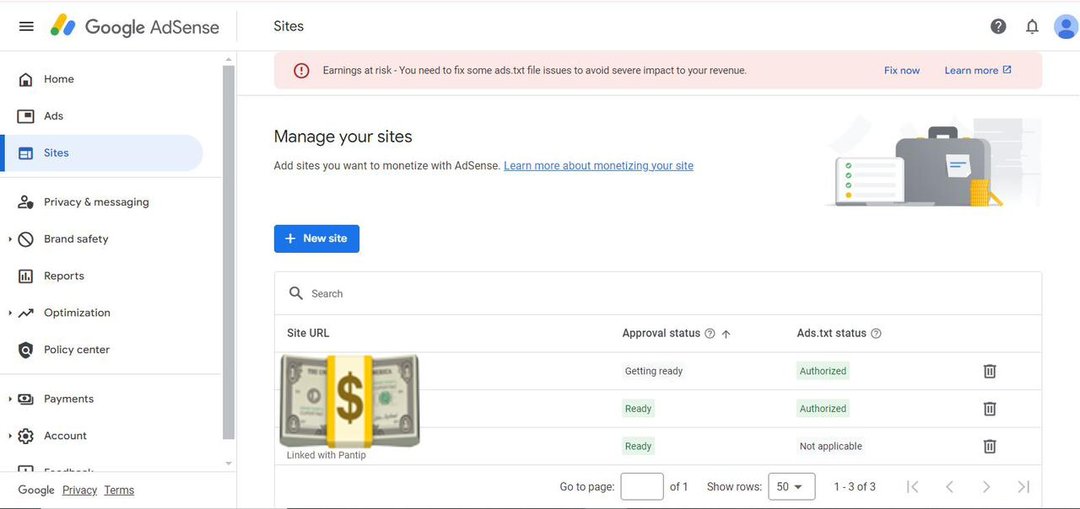The width and height of the screenshot is (1080, 509).
Task: Go to Reports in sidebar
Action: tap(64, 276)
